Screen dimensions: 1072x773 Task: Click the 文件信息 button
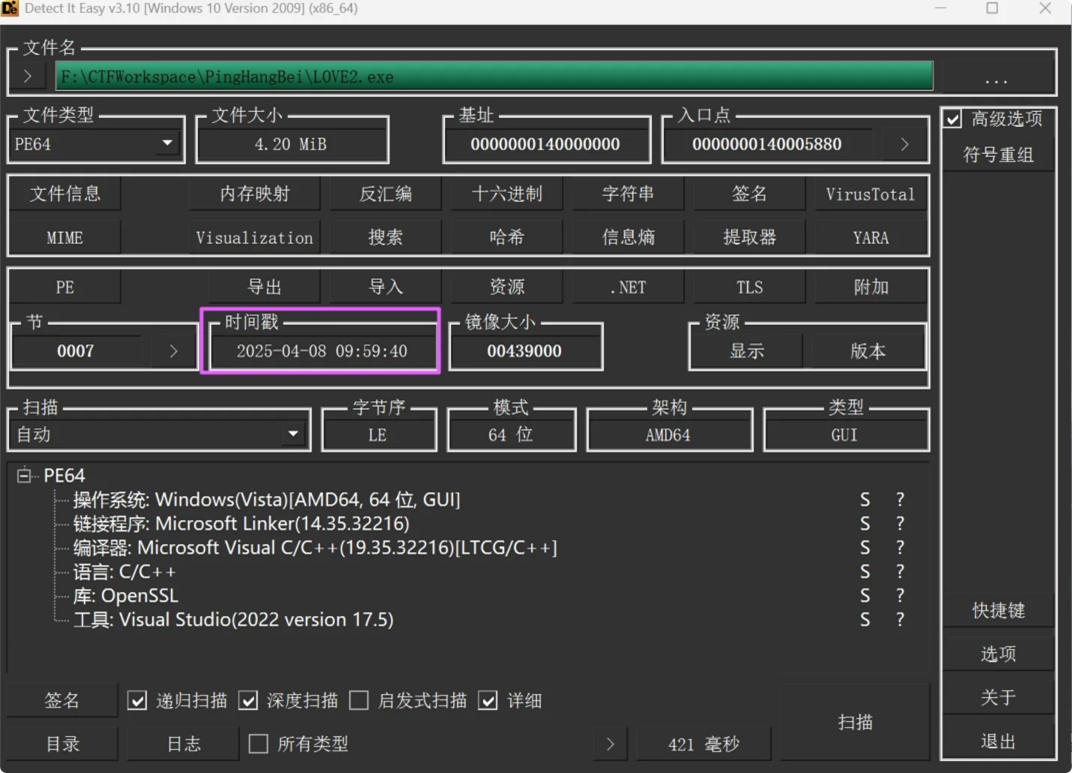tap(65, 194)
